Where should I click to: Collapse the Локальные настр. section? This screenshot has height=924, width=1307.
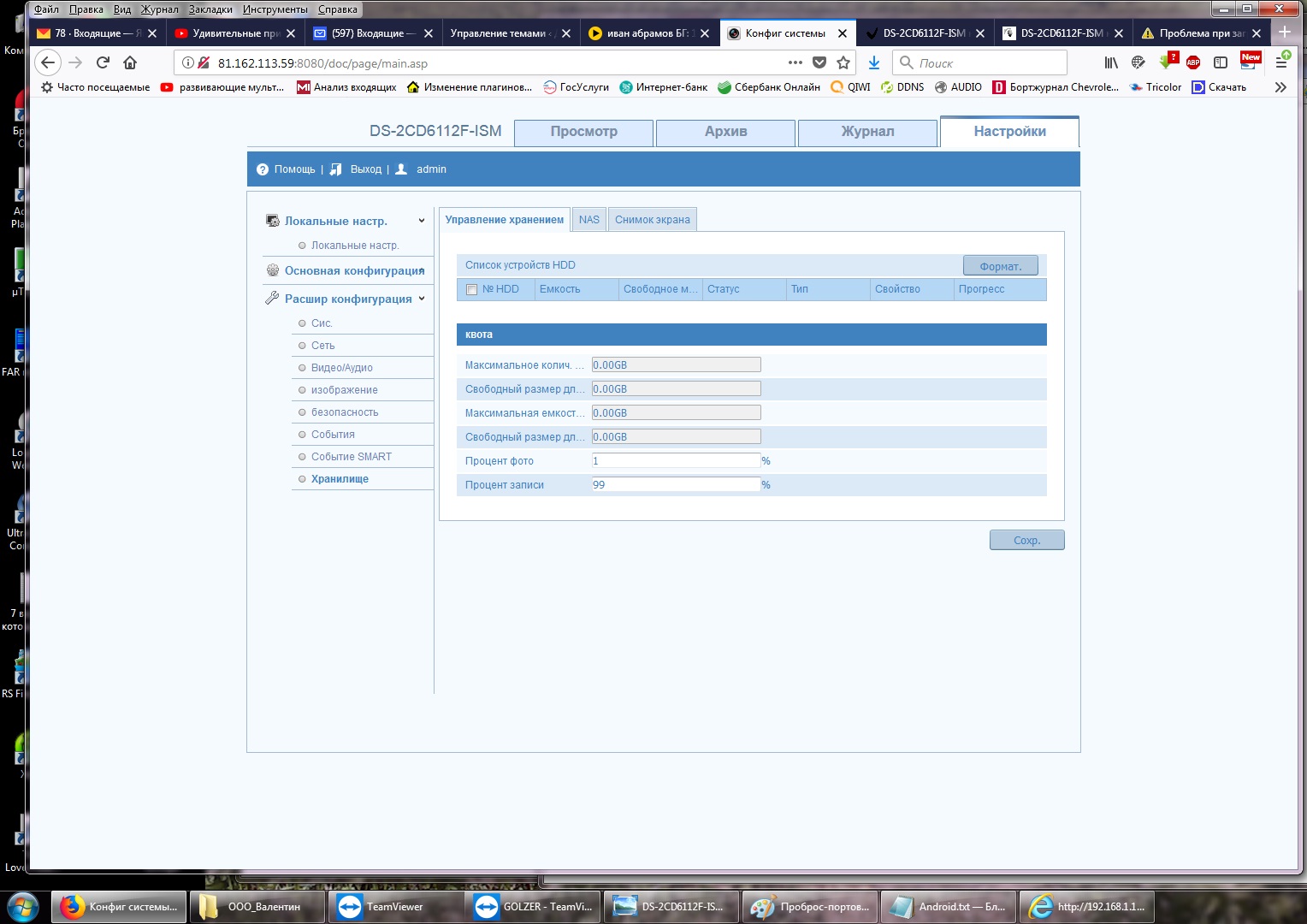pyautogui.click(x=421, y=221)
